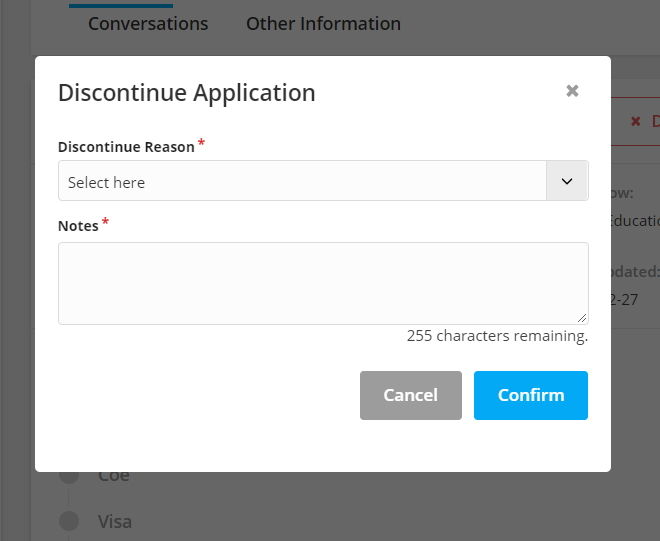Click the Notes field label
The height and width of the screenshot is (541, 660).
(78, 226)
